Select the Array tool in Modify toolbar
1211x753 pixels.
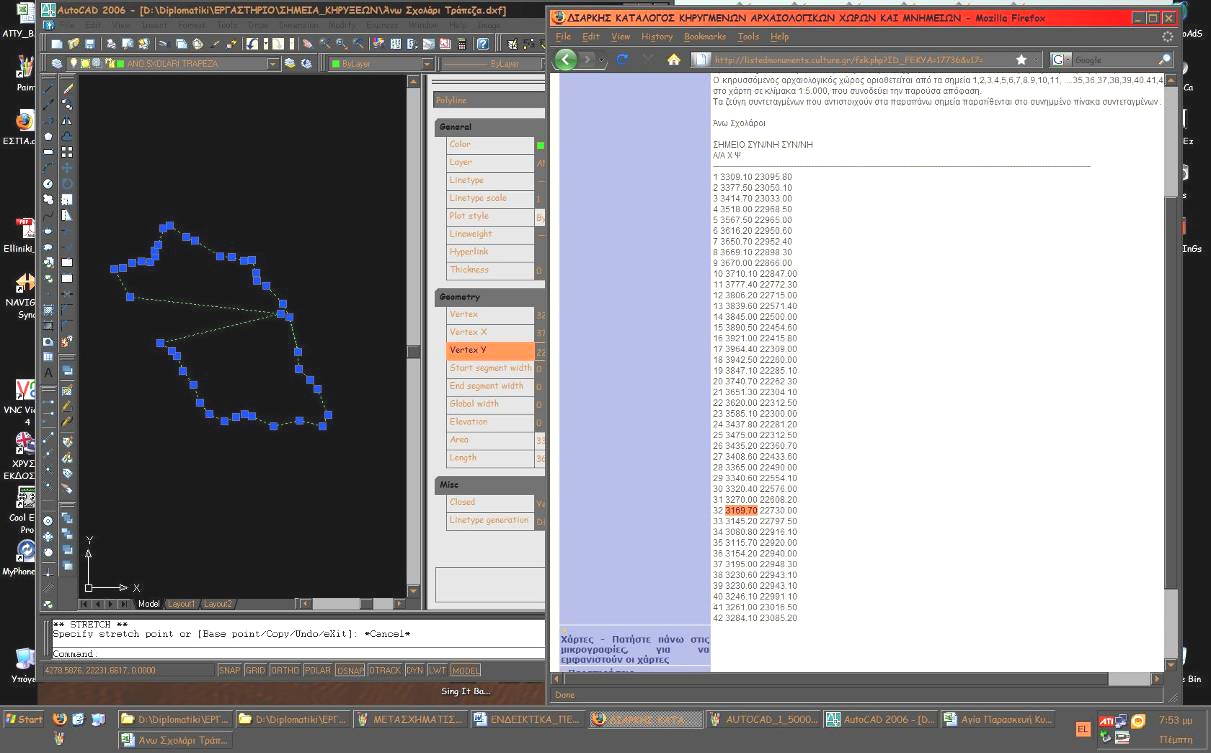pos(67,152)
